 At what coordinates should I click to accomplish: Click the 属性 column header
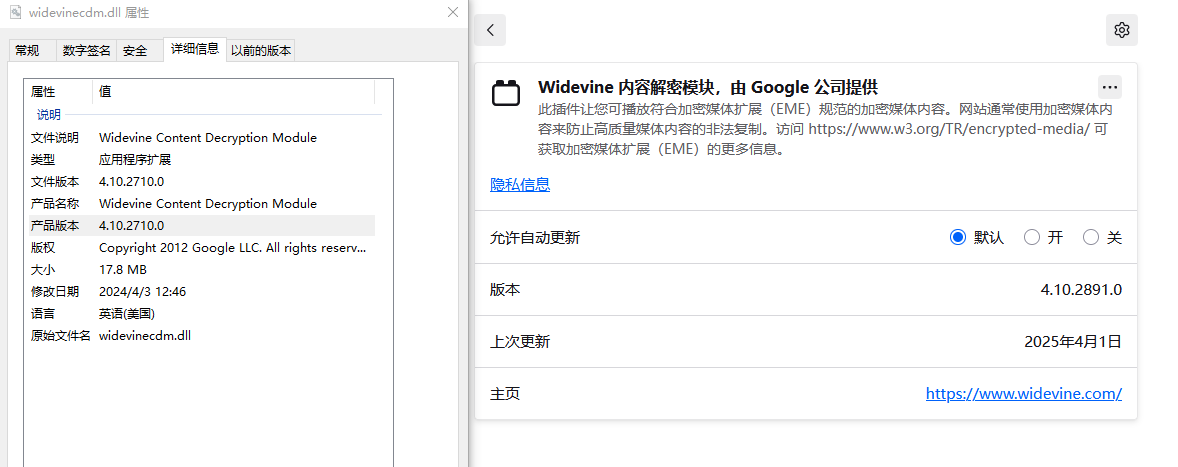coord(58,92)
